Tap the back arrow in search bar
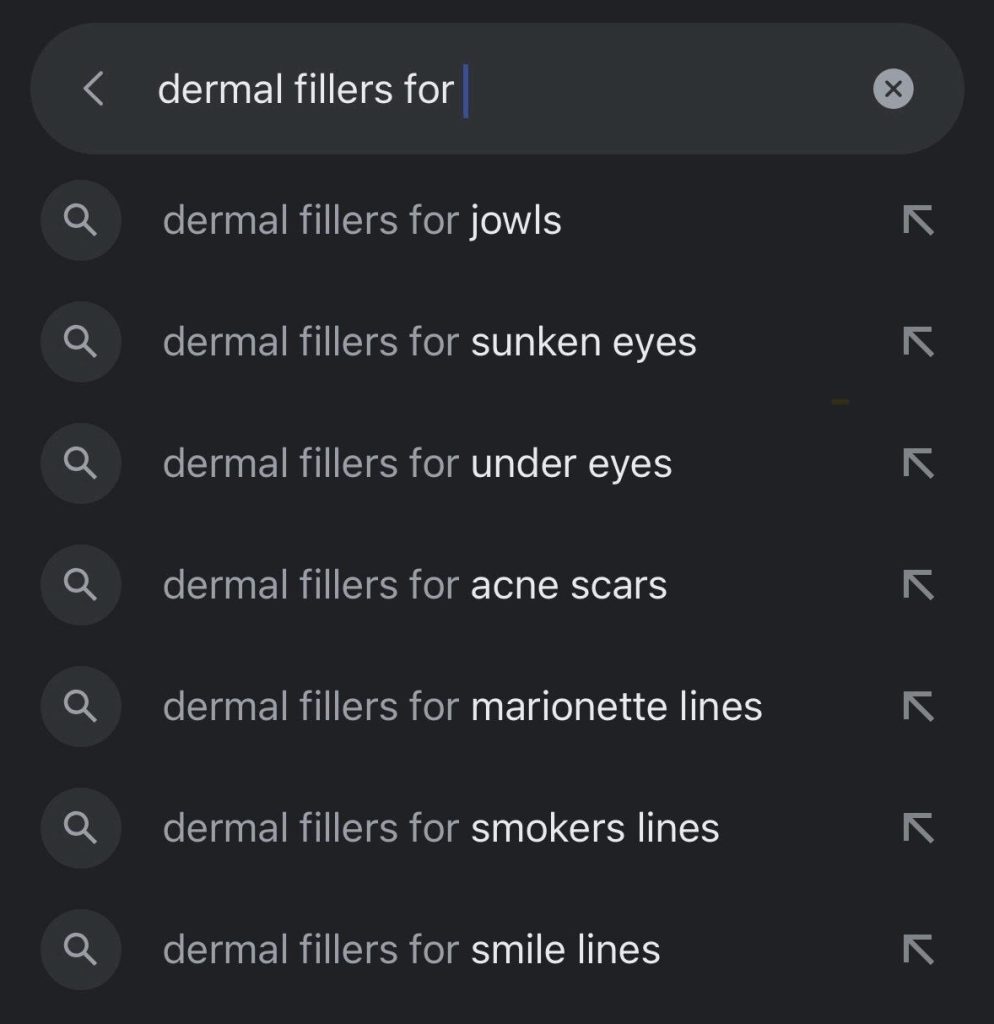The width and height of the screenshot is (994, 1024). tap(93, 89)
